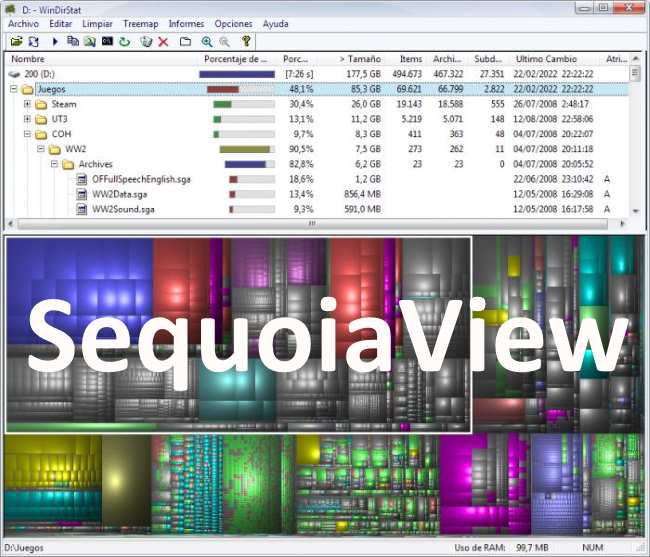The height and width of the screenshot is (557, 650).
Task: Click the horizontal scrollbar right arrow
Action: click(622, 224)
